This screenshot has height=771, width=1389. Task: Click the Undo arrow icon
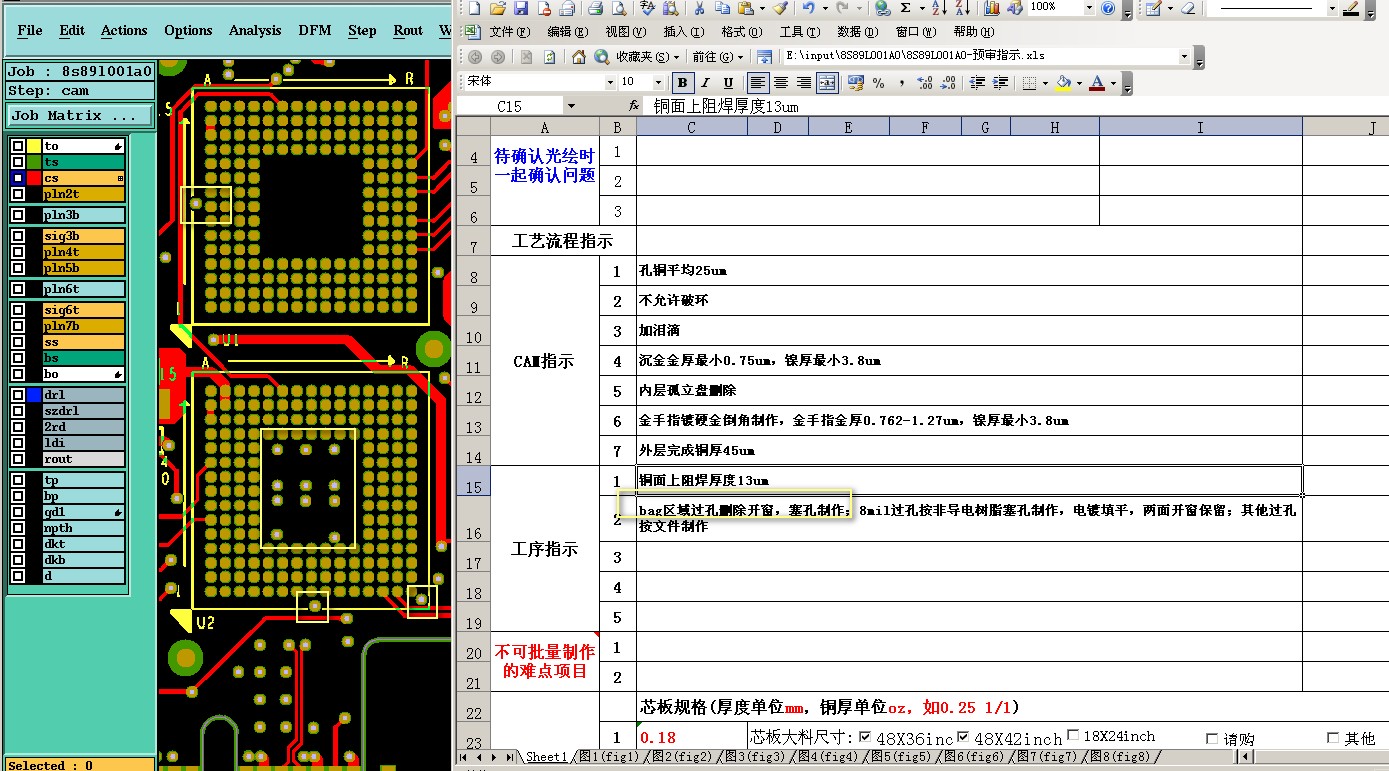point(808,8)
